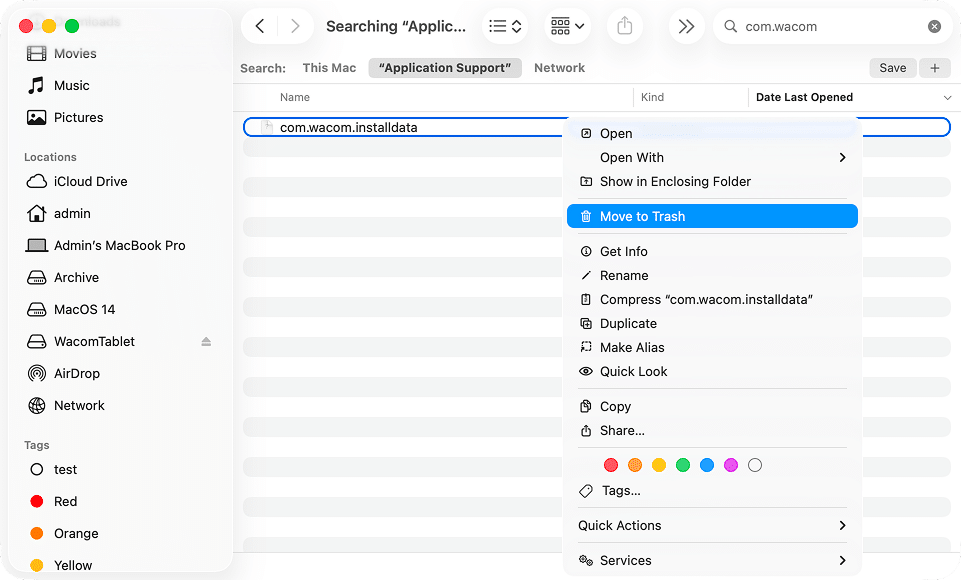
Task: Click the search magnifier icon
Action: point(730,26)
